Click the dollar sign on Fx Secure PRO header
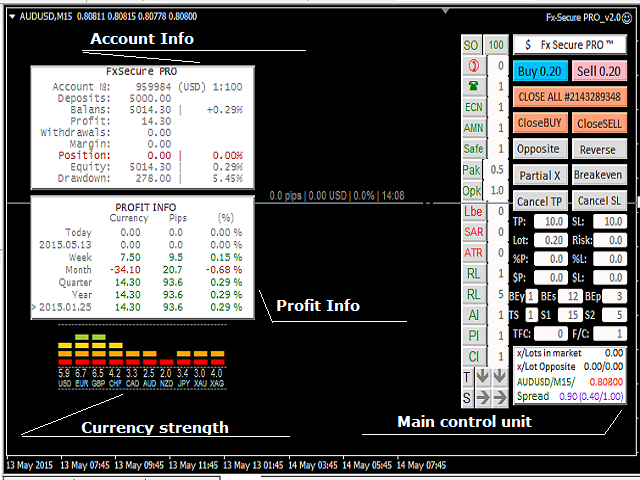This screenshot has height=480, width=640. pyautogui.click(x=527, y=45)
